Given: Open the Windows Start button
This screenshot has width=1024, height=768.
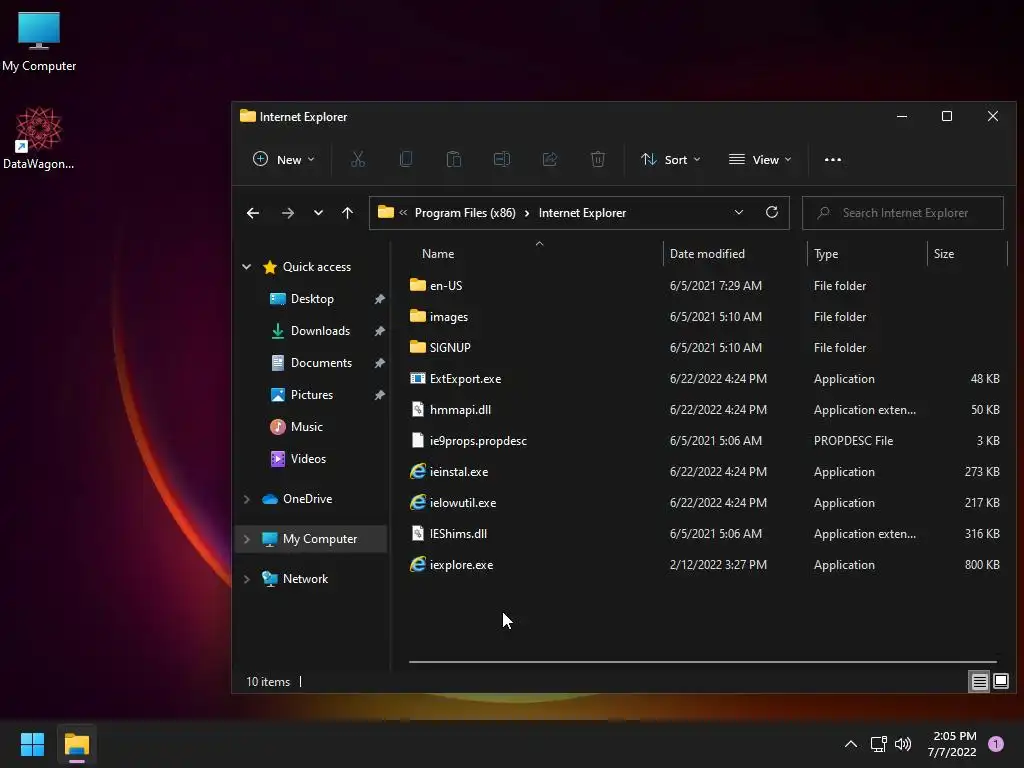Looking at the screenshot, I should [x=32, y=744].
